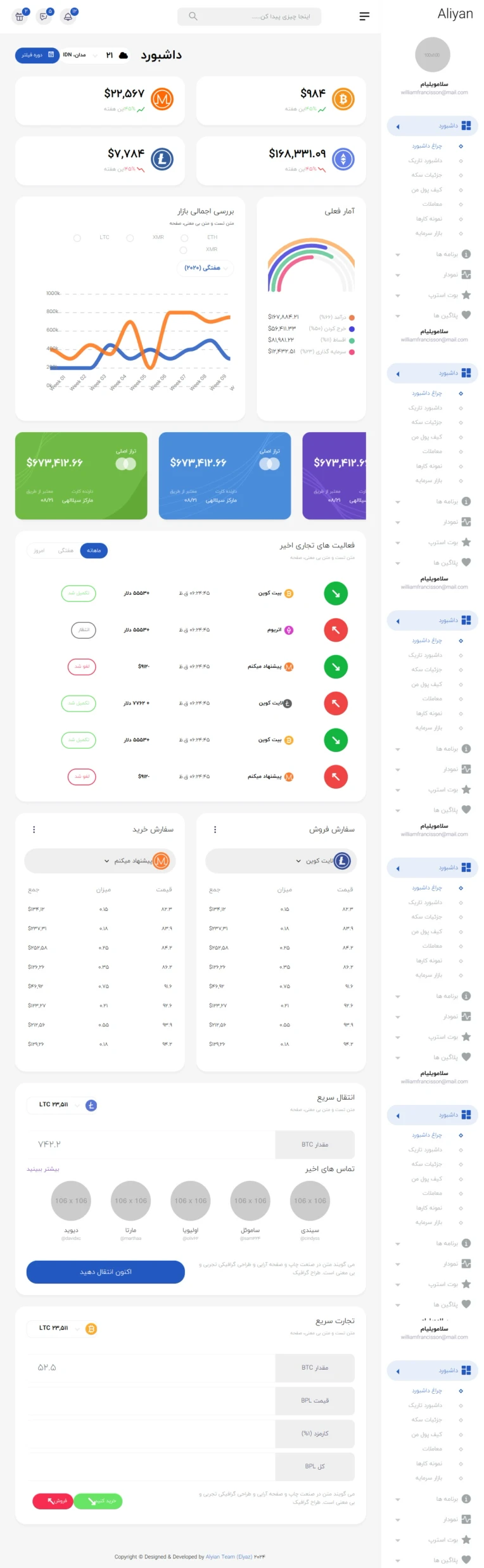Open the chat messages icon in header
The width and height of the screenshot is (484, 1568).
coord(44,16)
